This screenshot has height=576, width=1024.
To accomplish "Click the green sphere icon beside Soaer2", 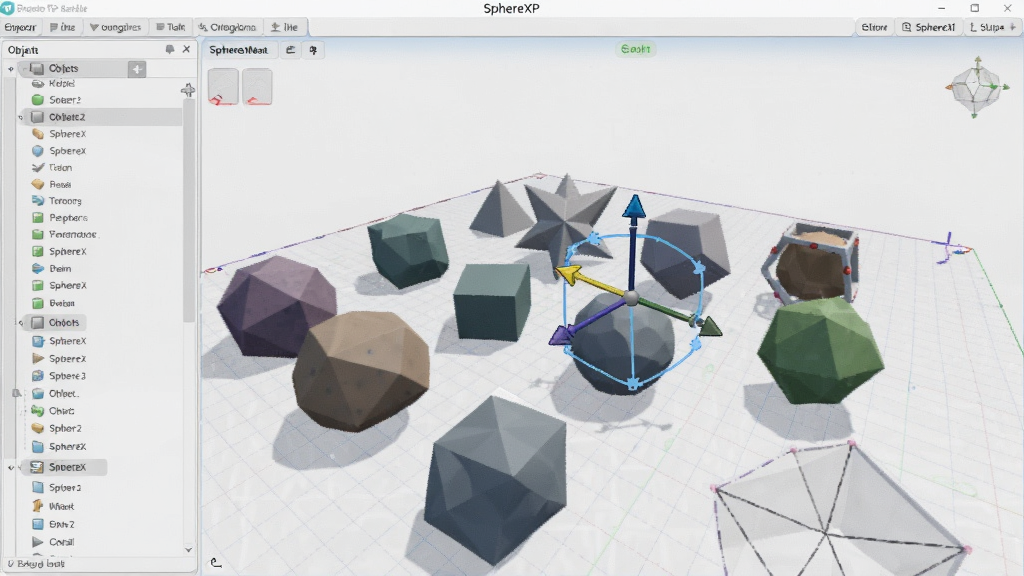I will [38, 100].
